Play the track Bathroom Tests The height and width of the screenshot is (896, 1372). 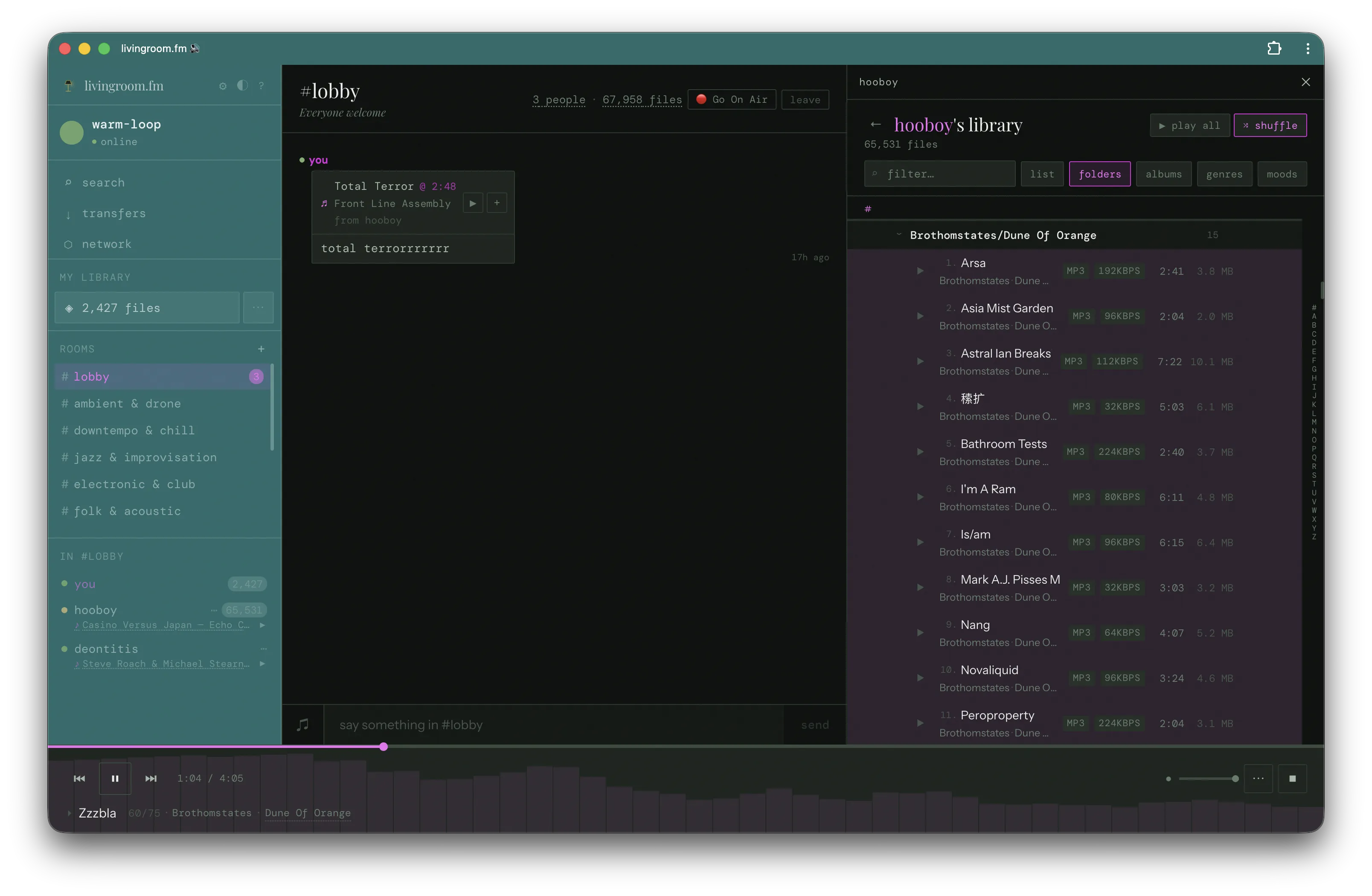(x=920, y=452)
